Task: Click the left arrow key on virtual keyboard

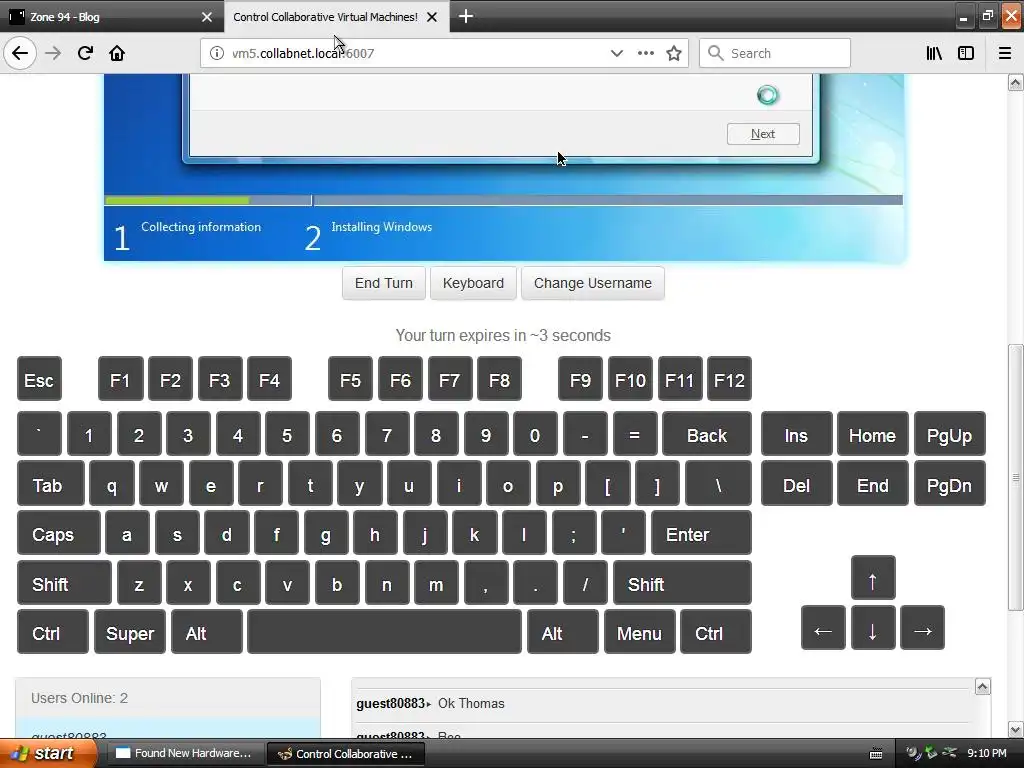Action: (823, 628)
